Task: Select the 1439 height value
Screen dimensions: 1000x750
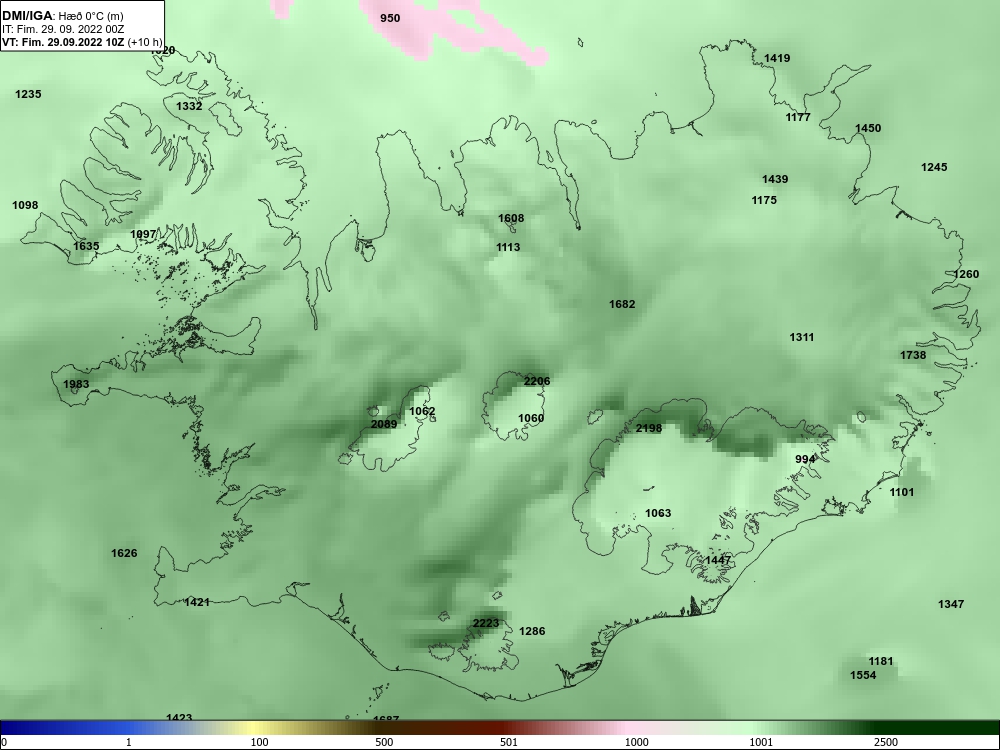Action: (x=775, y=179)
